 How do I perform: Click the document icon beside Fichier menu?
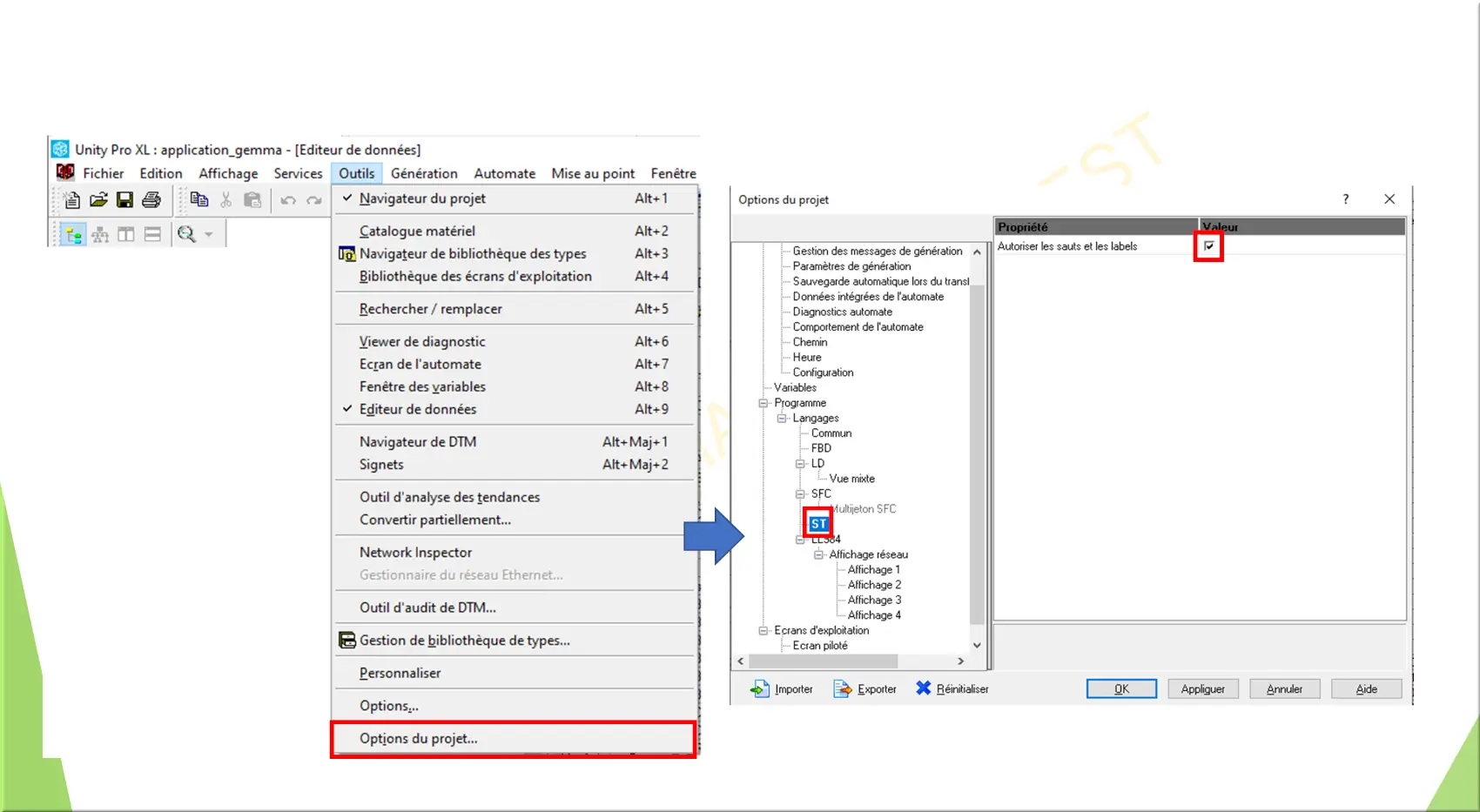tap(65, 172)
